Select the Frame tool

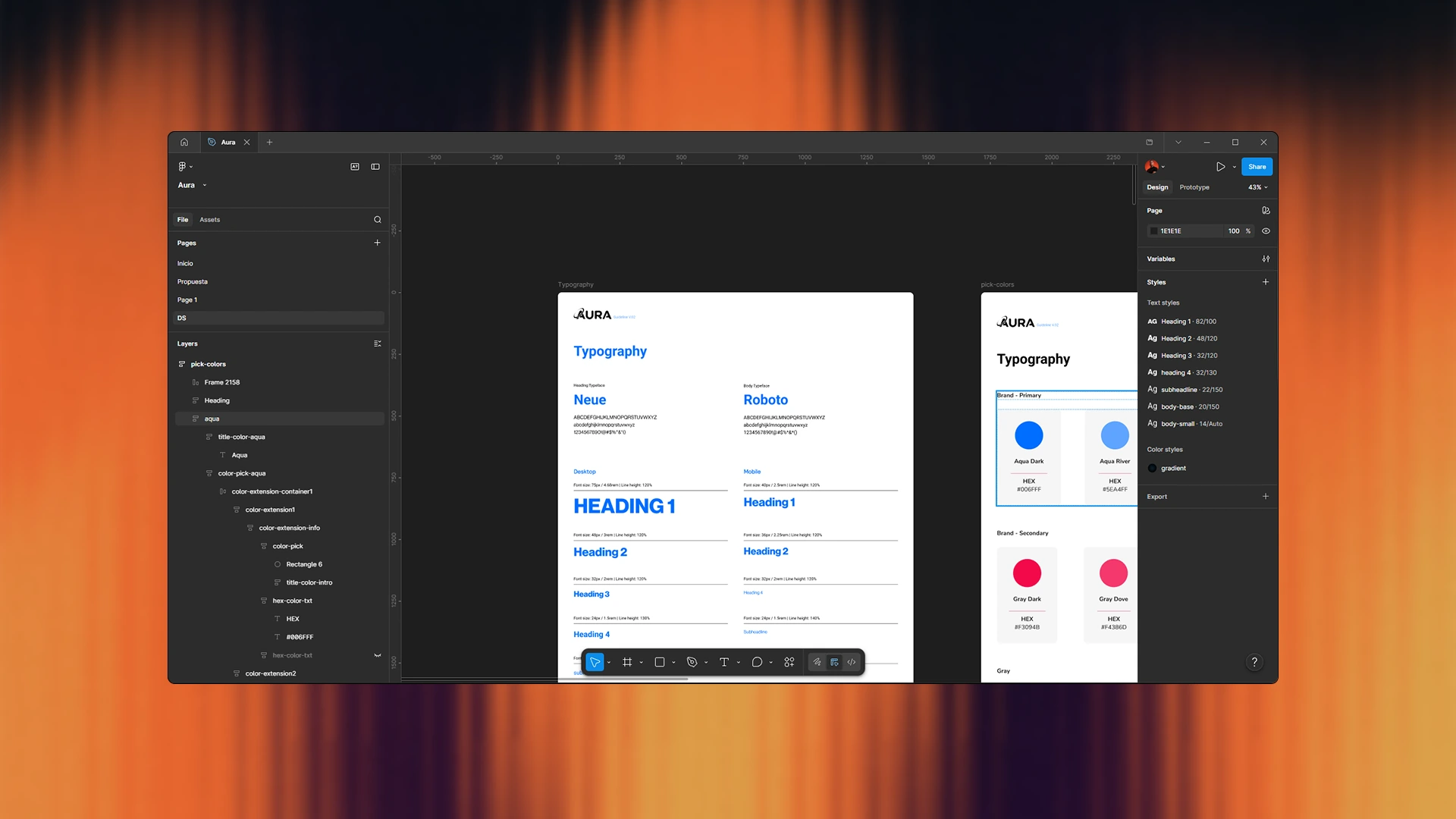(627, 662)
